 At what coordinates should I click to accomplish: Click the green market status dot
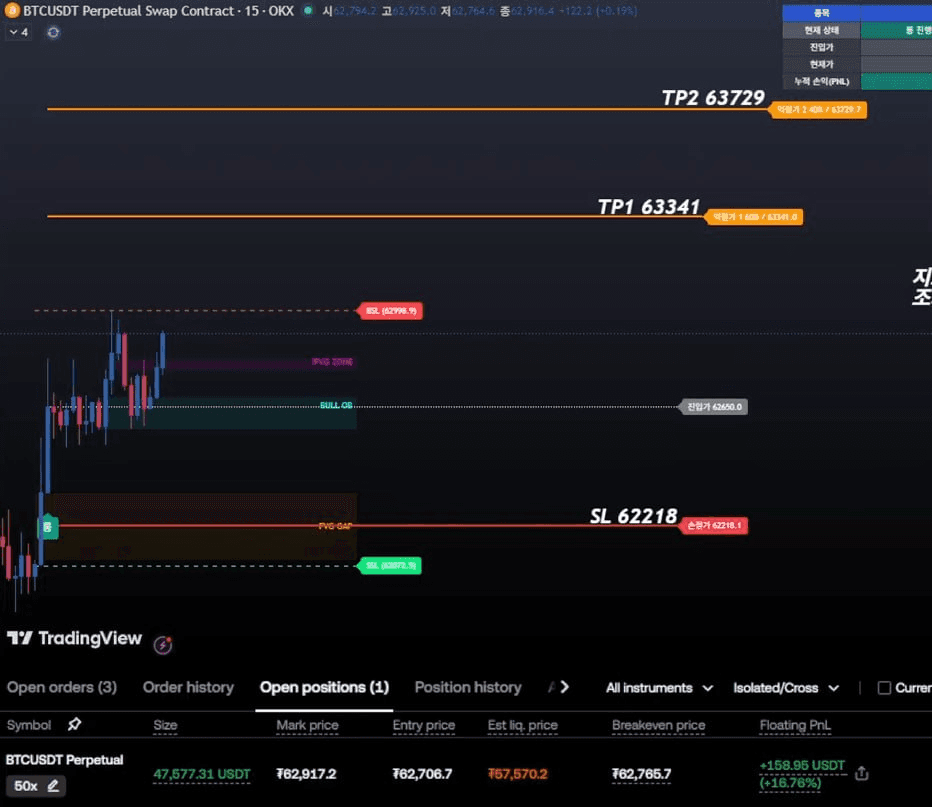pyautogui.click(x=308, y=10)
